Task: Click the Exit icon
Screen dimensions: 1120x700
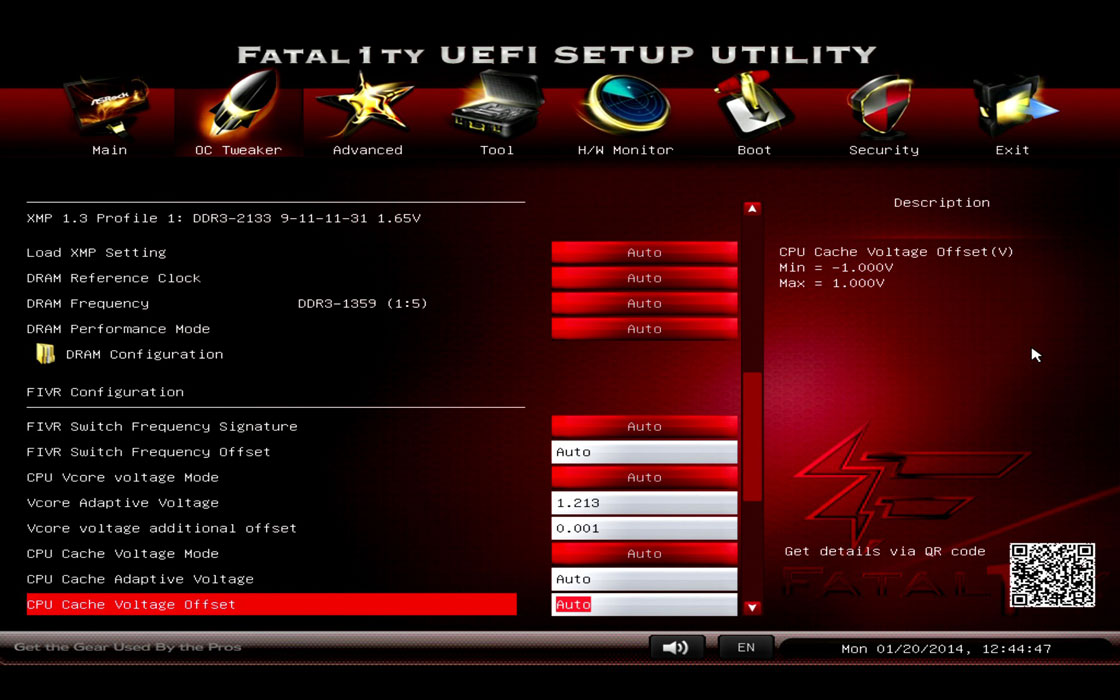Action: point(1012,108)
